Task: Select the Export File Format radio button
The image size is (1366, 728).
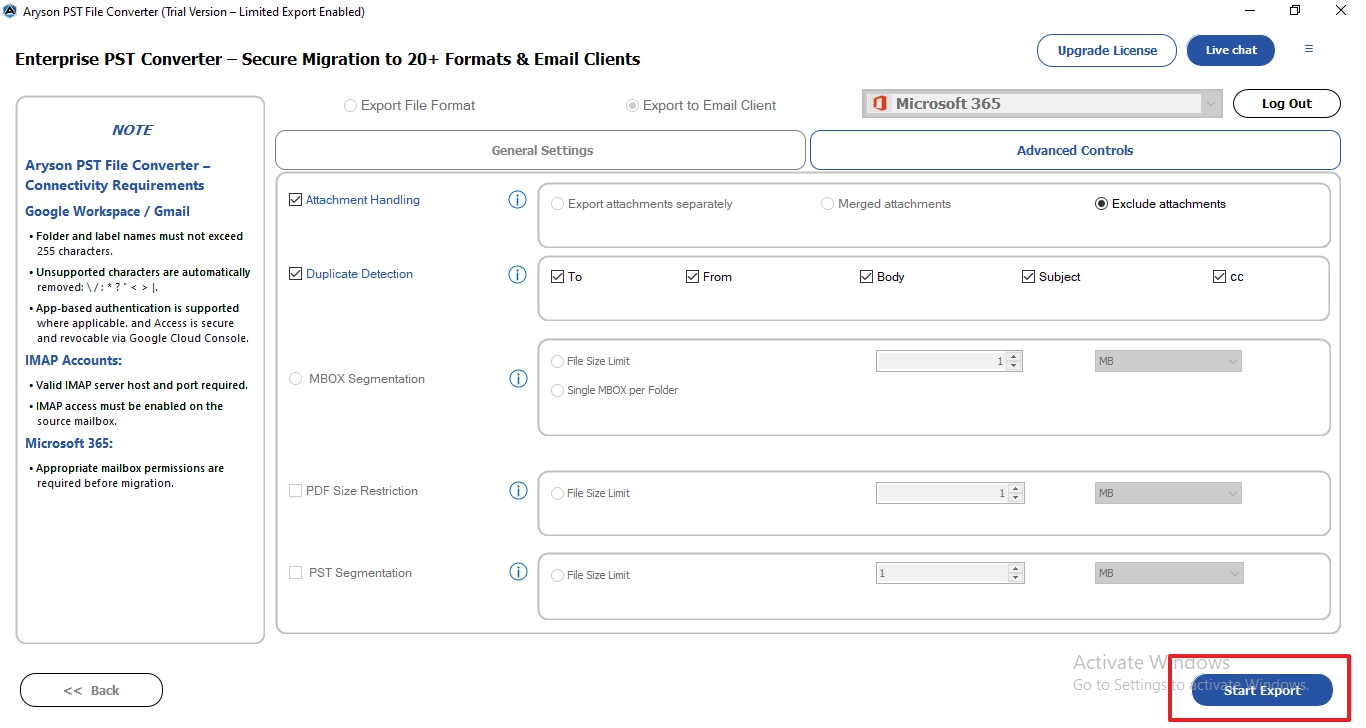Action: click(350, 105)
